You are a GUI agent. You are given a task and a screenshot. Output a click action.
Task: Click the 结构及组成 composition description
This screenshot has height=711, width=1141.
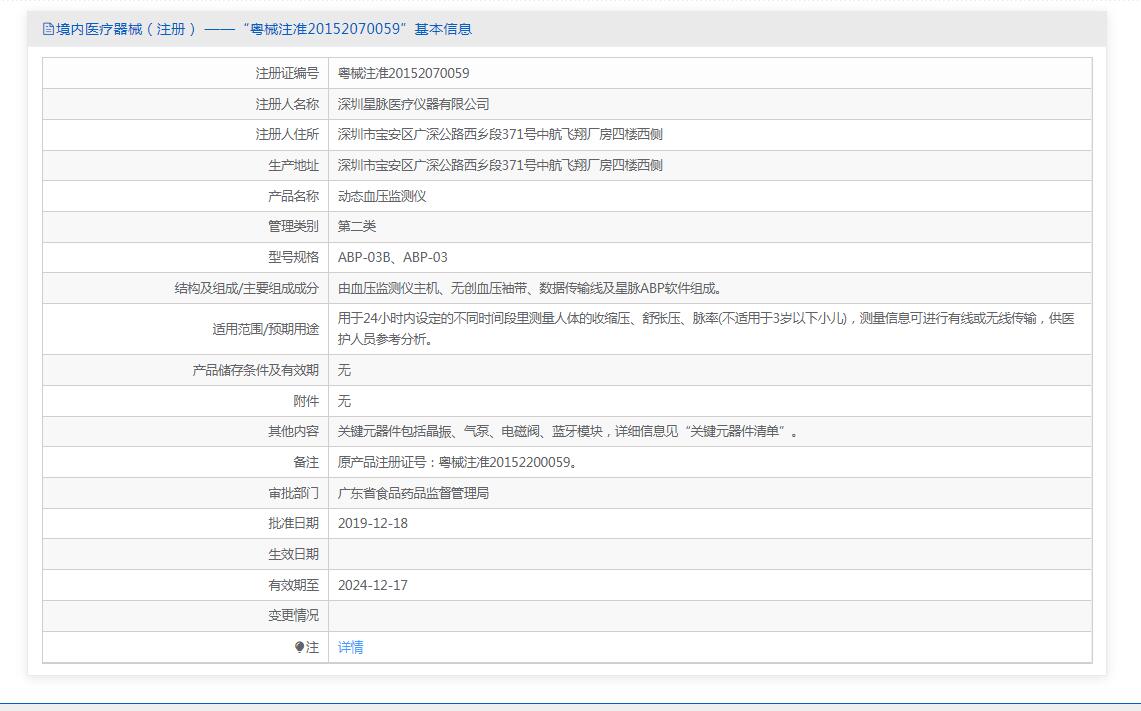tap(530, 288)
